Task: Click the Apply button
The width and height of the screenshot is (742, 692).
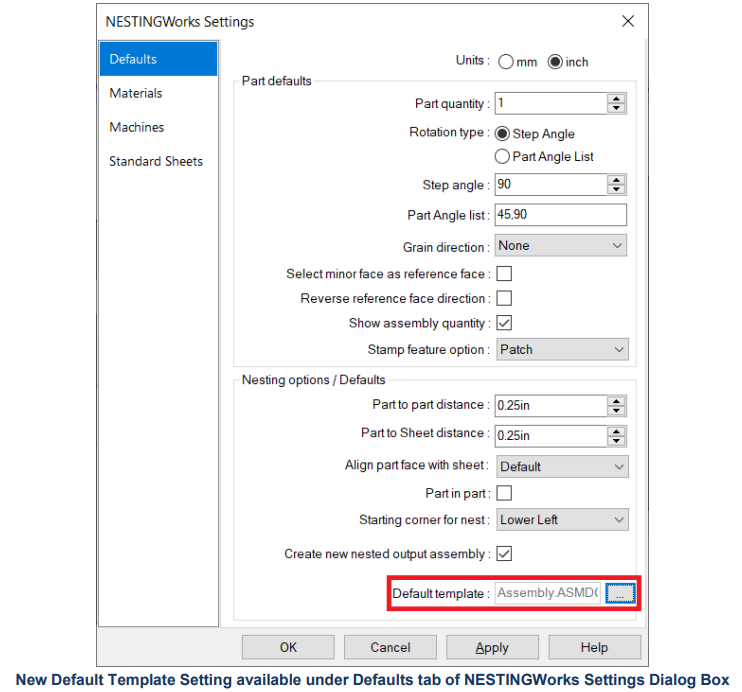Action: point(492,648)
